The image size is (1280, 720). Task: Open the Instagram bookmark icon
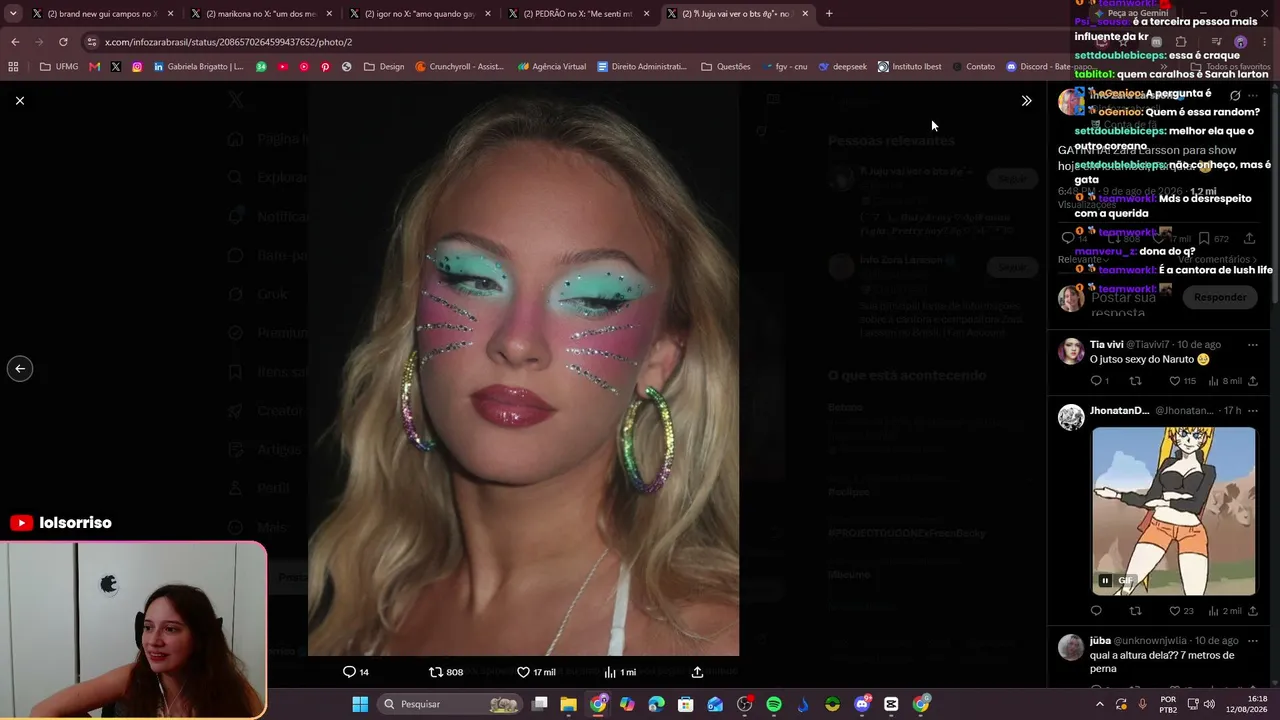[x=137, y=67]
